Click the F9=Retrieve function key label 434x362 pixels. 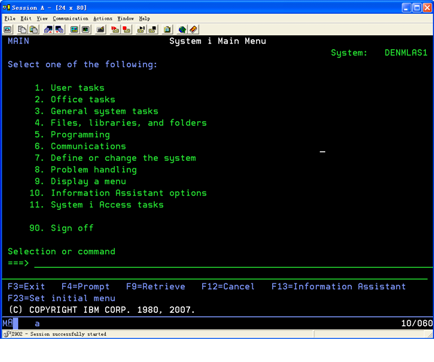coord(155,287)
